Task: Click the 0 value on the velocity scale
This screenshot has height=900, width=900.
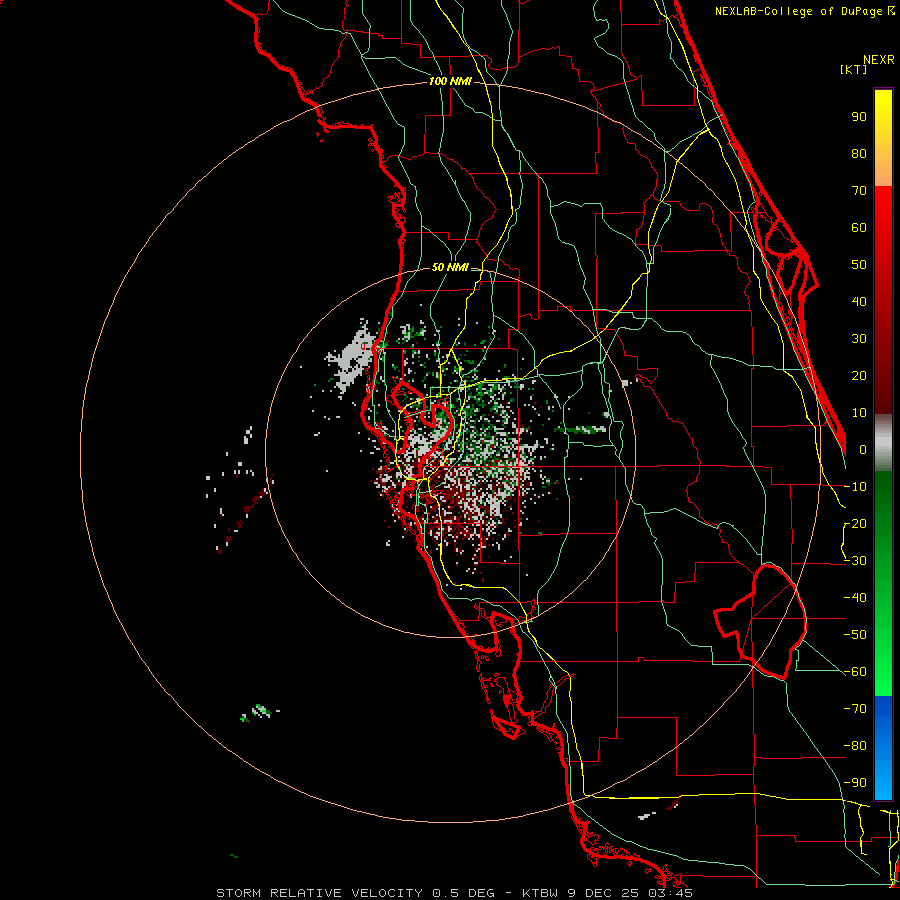Action: coord(863,449)
